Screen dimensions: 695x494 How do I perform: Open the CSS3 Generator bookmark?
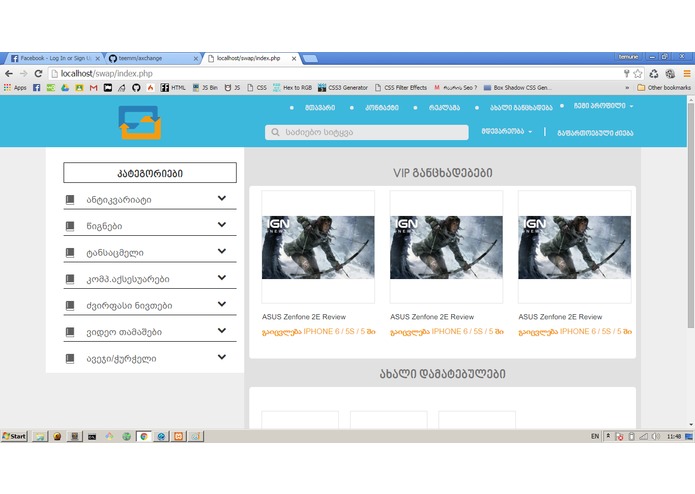(343, 88)
